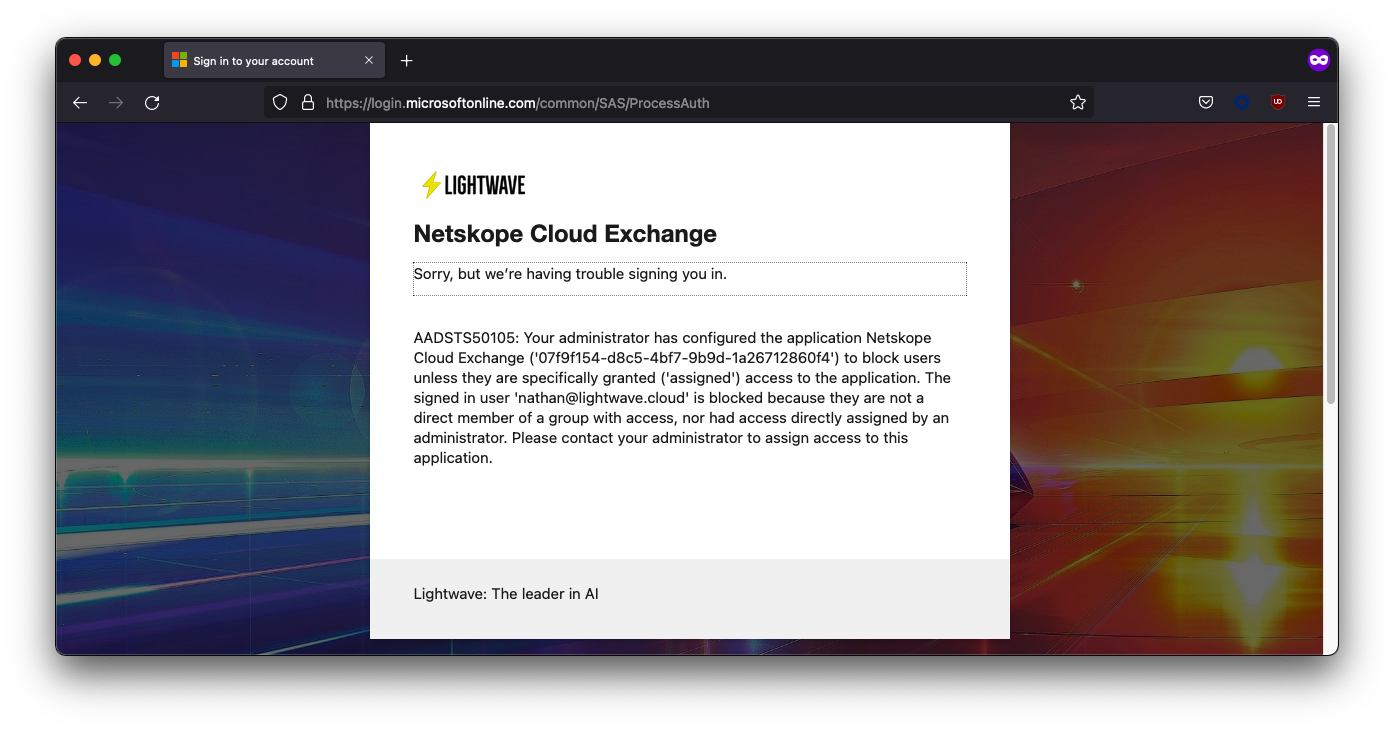Minimize the browser window with yellow button
The width and height of the screenshot is (1394, 729).
pos(95,60)
